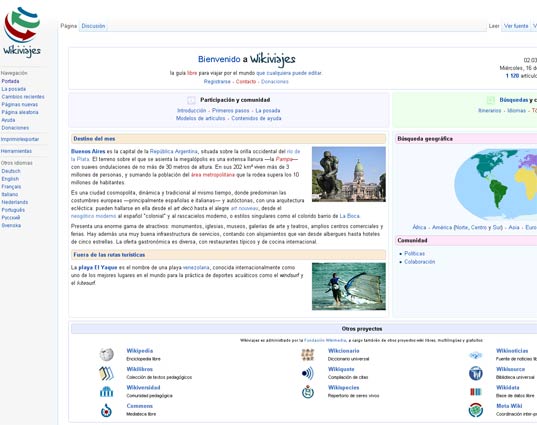Open the Buenos Aires article link
This screenshot has width=537, height=425.
[x=88, y=151]
